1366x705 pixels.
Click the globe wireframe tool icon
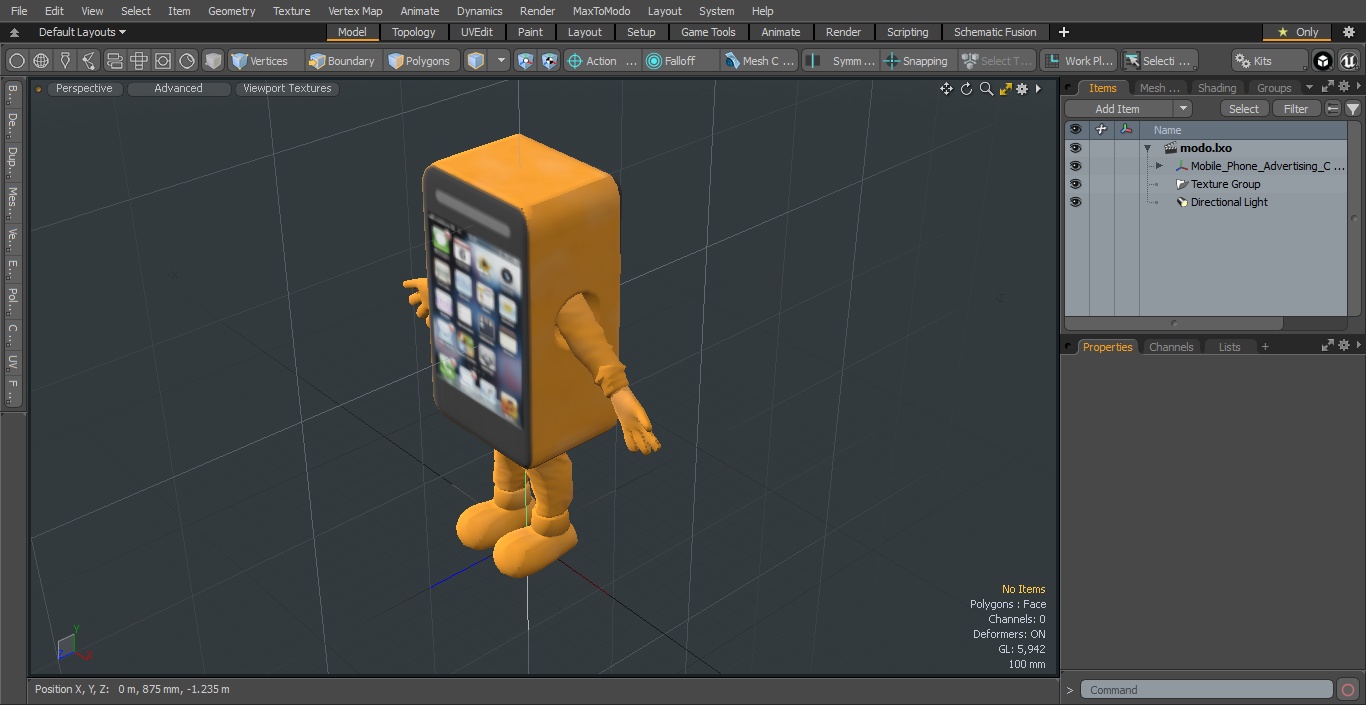[41, 61]
